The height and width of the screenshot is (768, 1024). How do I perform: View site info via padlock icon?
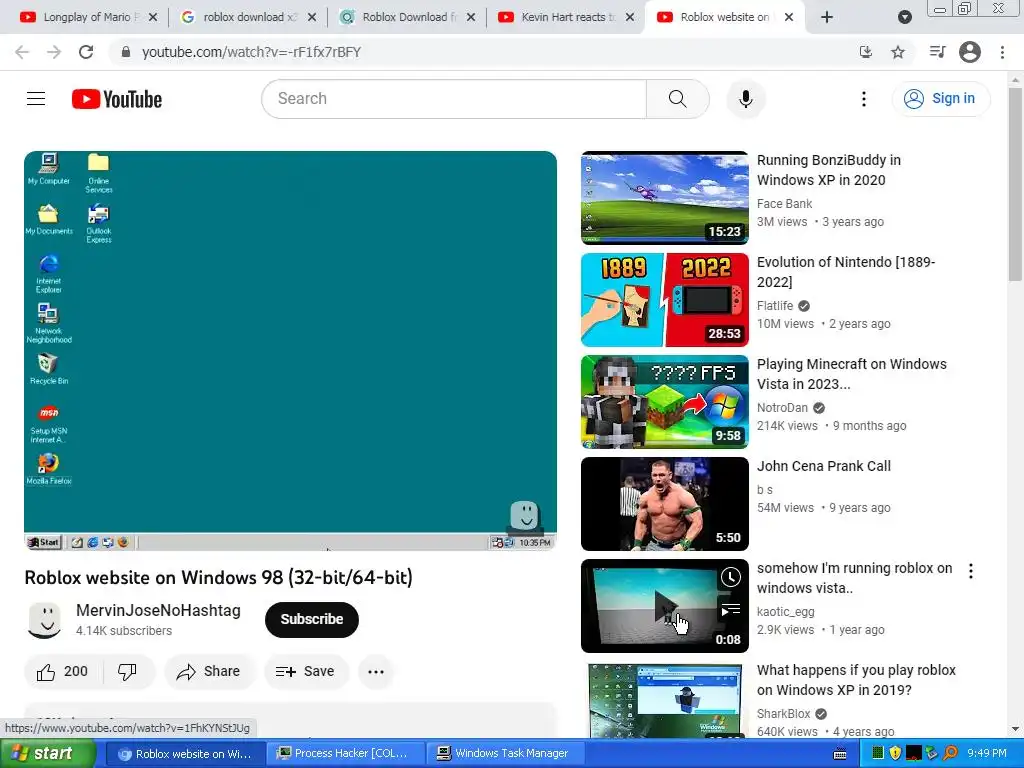pyautogui.click(x=126, y=52)
